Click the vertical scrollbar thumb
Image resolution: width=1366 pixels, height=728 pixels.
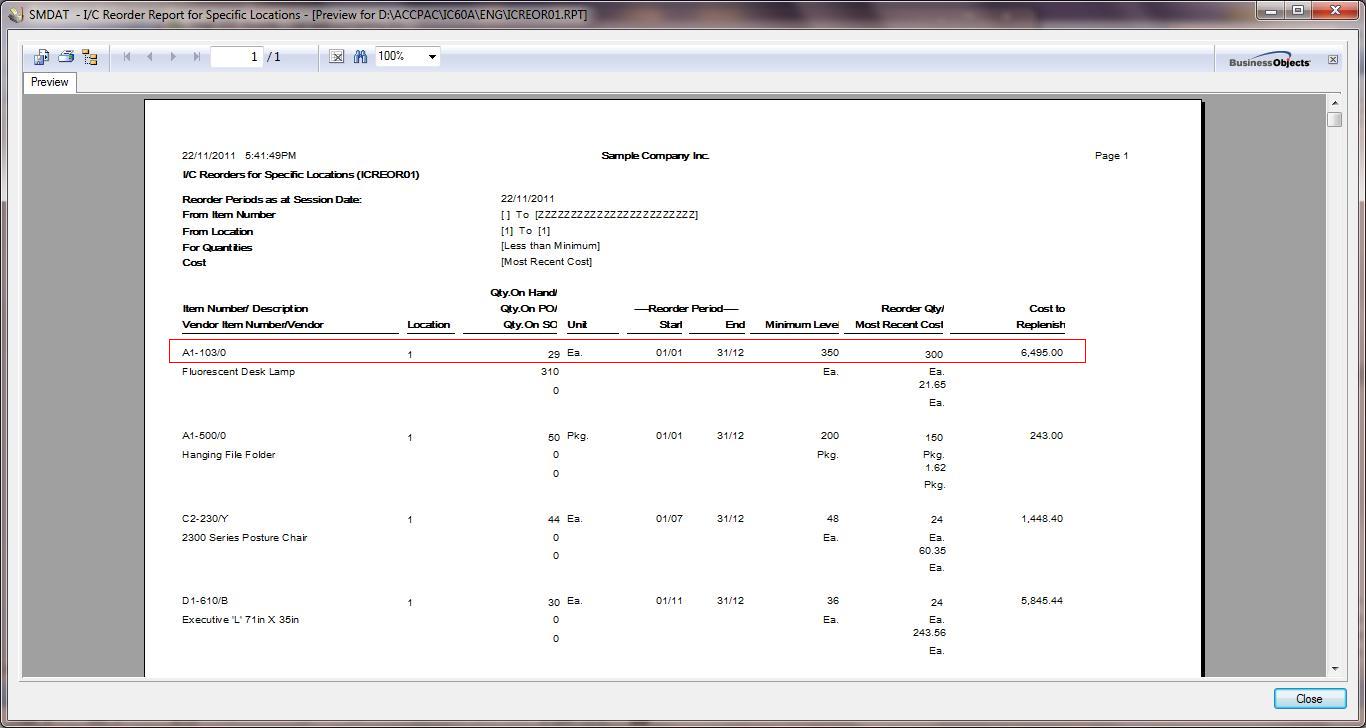click(1335, 120)
